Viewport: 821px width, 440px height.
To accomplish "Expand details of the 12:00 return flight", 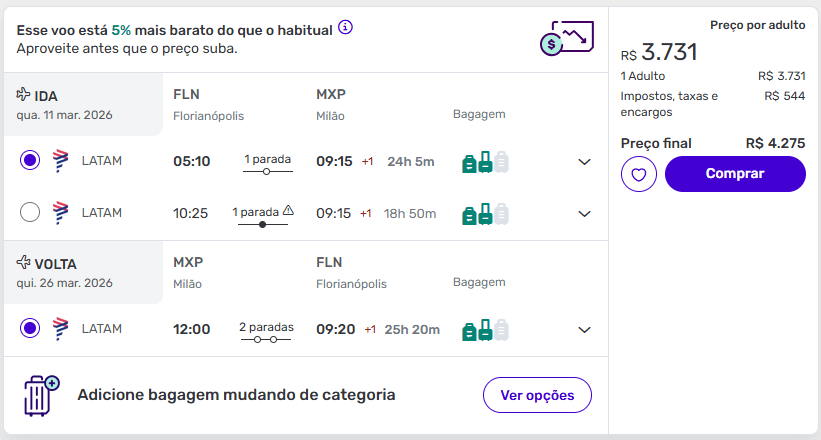I will (585, 329).
